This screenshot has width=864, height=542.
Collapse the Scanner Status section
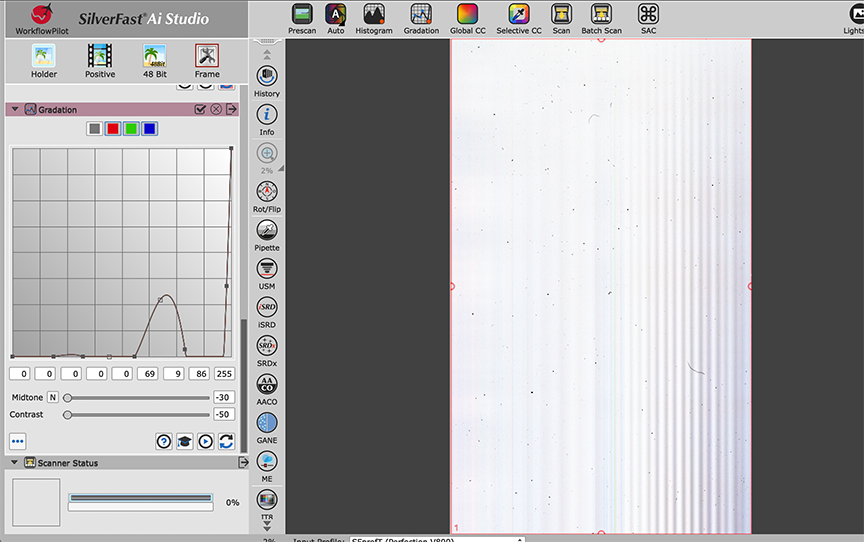[x=15, y=463]
